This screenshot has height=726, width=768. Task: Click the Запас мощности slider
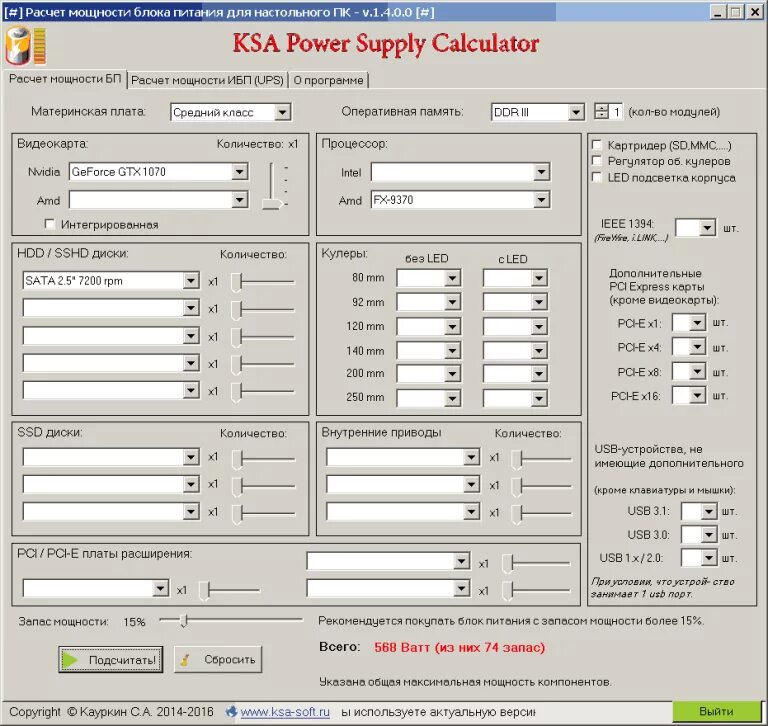pyautogui.click(x=231, y=621)
